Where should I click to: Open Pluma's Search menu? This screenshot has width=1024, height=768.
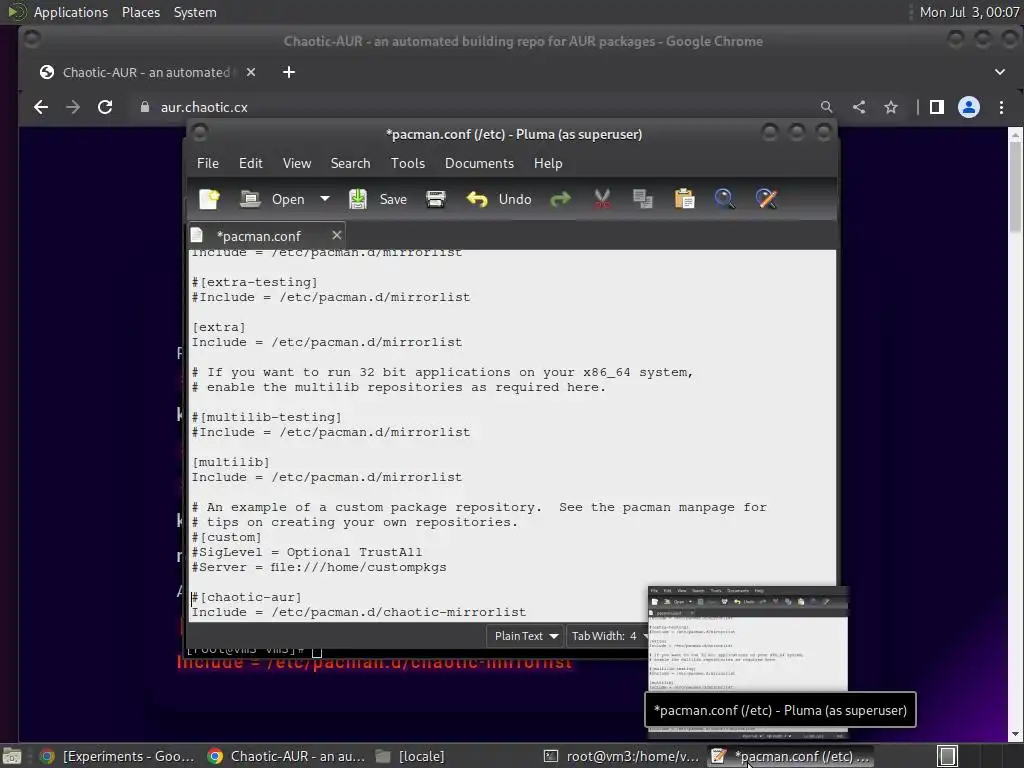[350, 163]
